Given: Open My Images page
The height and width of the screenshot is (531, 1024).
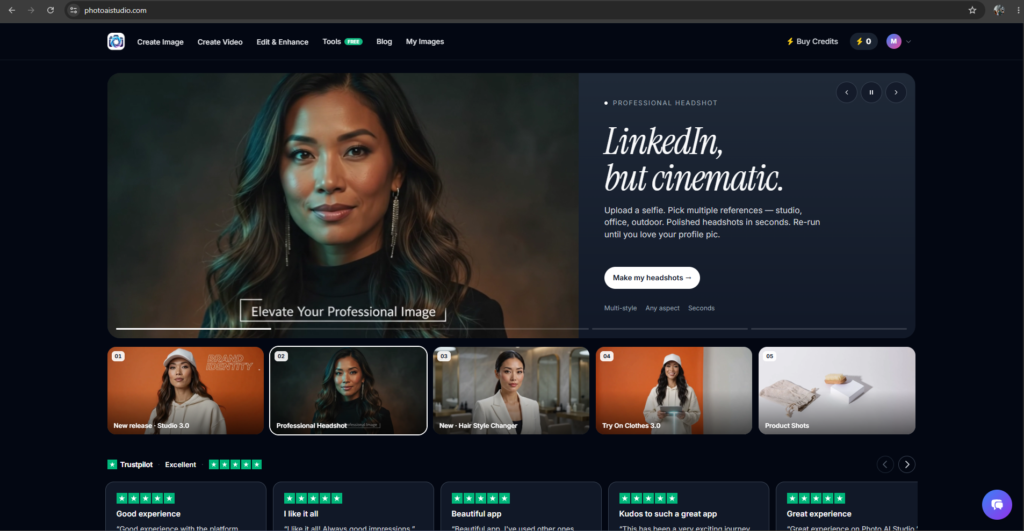Looking at the screenshot, I should point(424,41).
